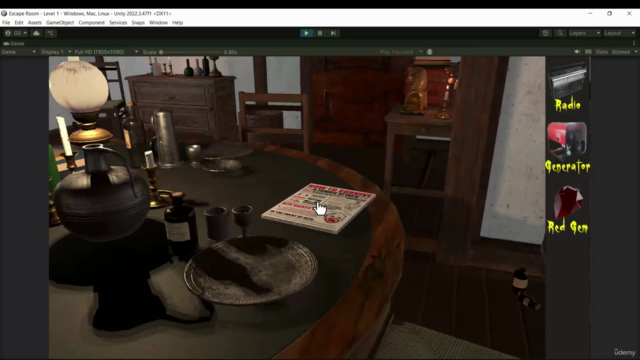Select the Game view tab
640x360 pixels.
(14, 43)
